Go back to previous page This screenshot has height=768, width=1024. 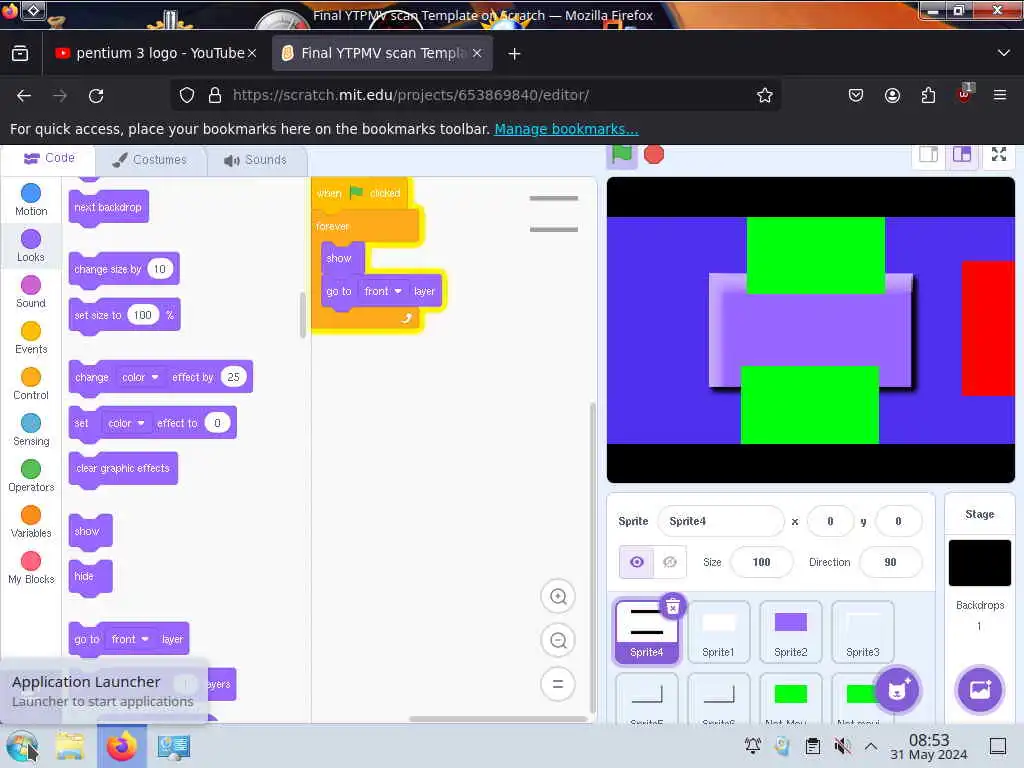point(24,96)
